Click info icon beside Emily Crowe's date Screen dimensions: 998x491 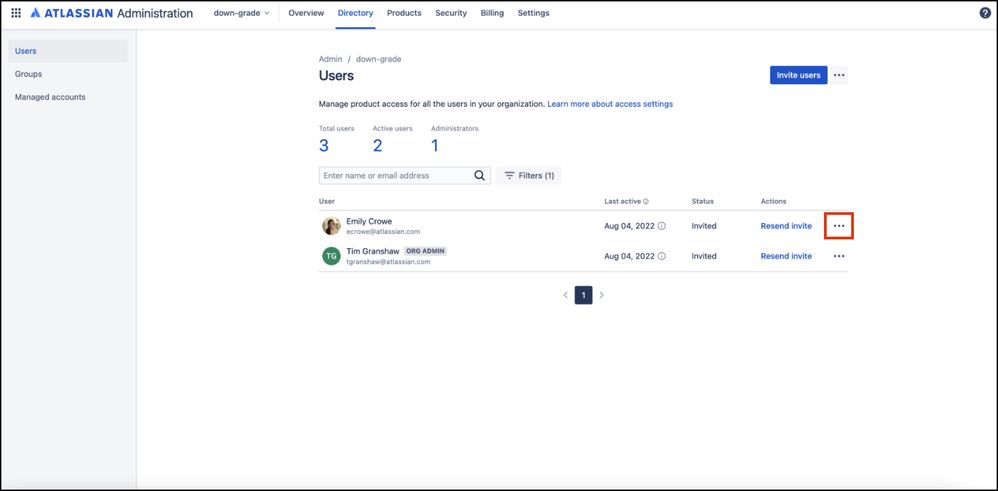[x=661, y=226]
